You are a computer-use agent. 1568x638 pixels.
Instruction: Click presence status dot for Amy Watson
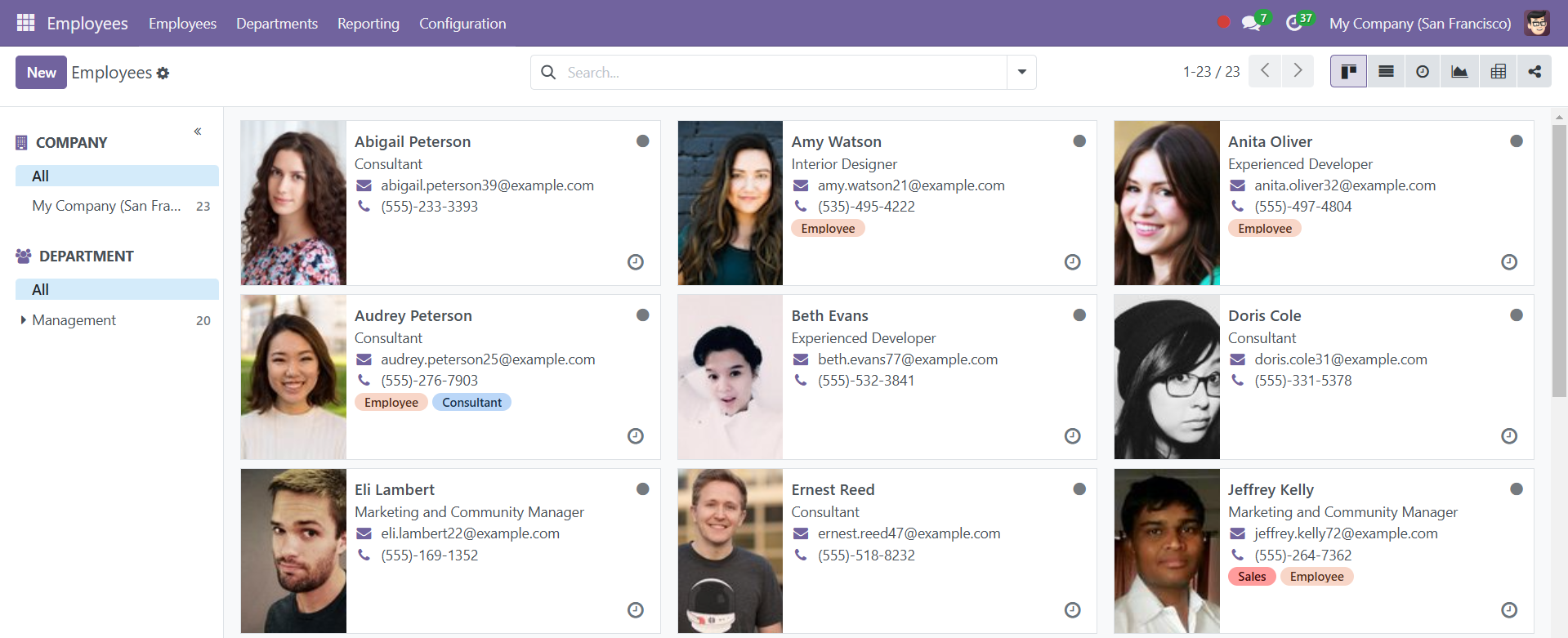tap(1079, 141)
